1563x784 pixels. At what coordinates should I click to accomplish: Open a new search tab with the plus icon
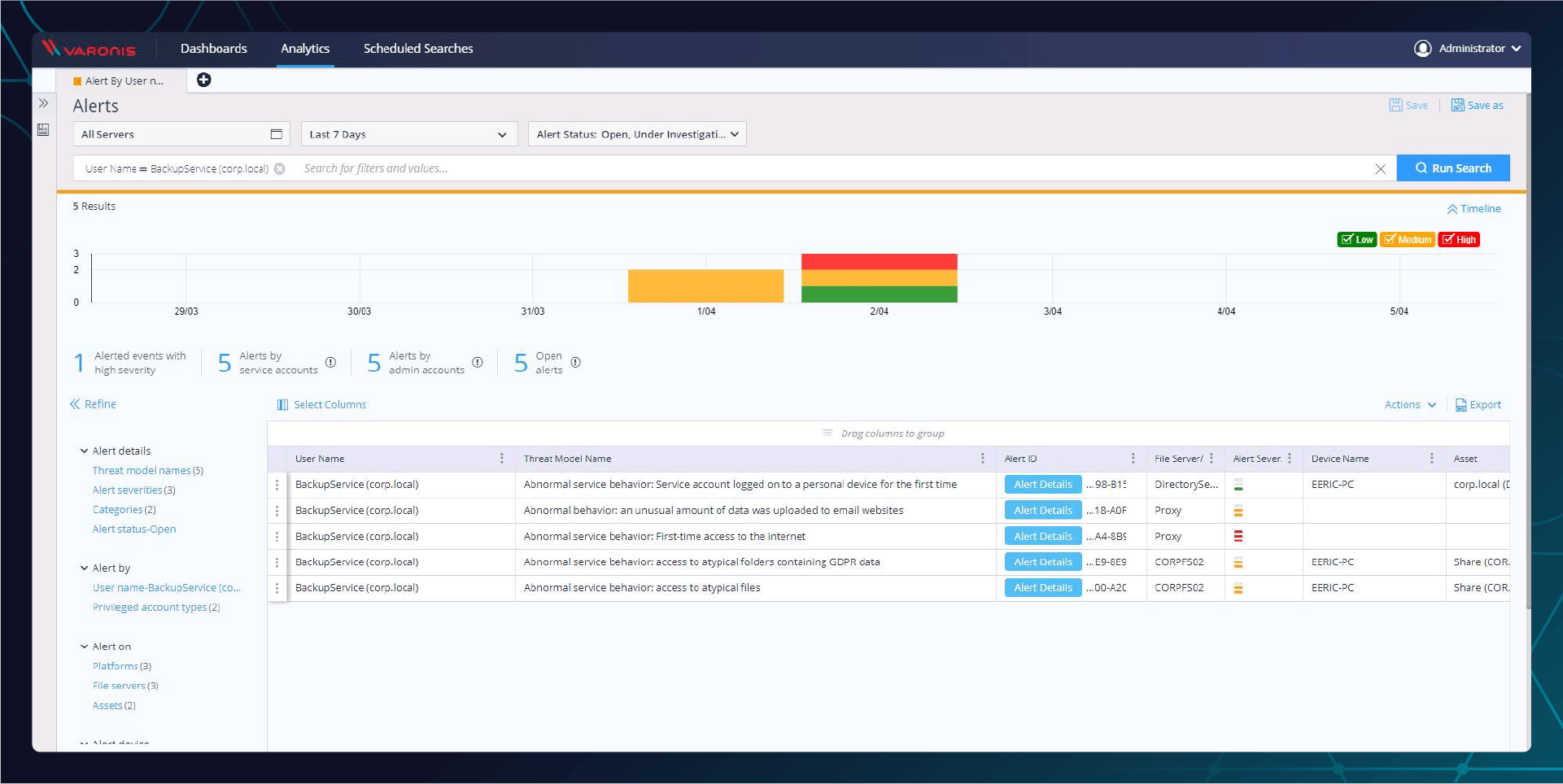click(203, 80)
